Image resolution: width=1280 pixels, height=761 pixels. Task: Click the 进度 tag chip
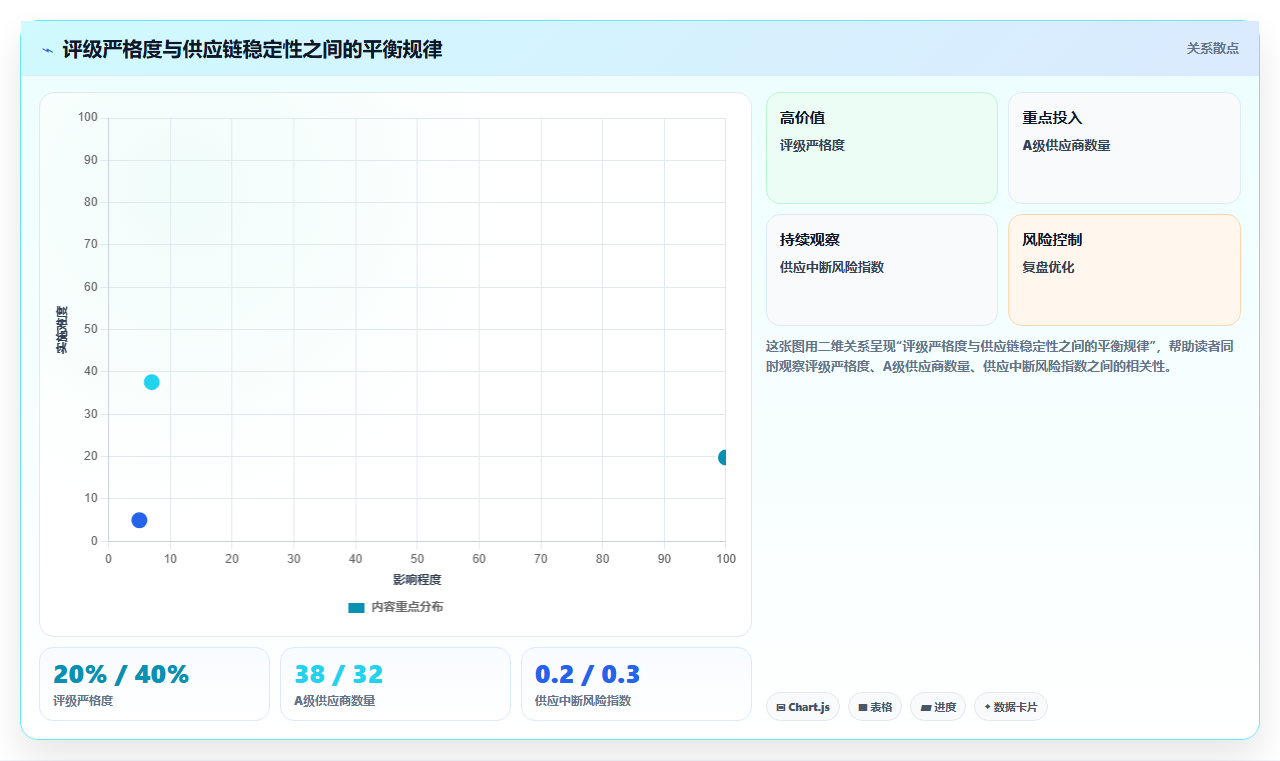coord(938,707)
